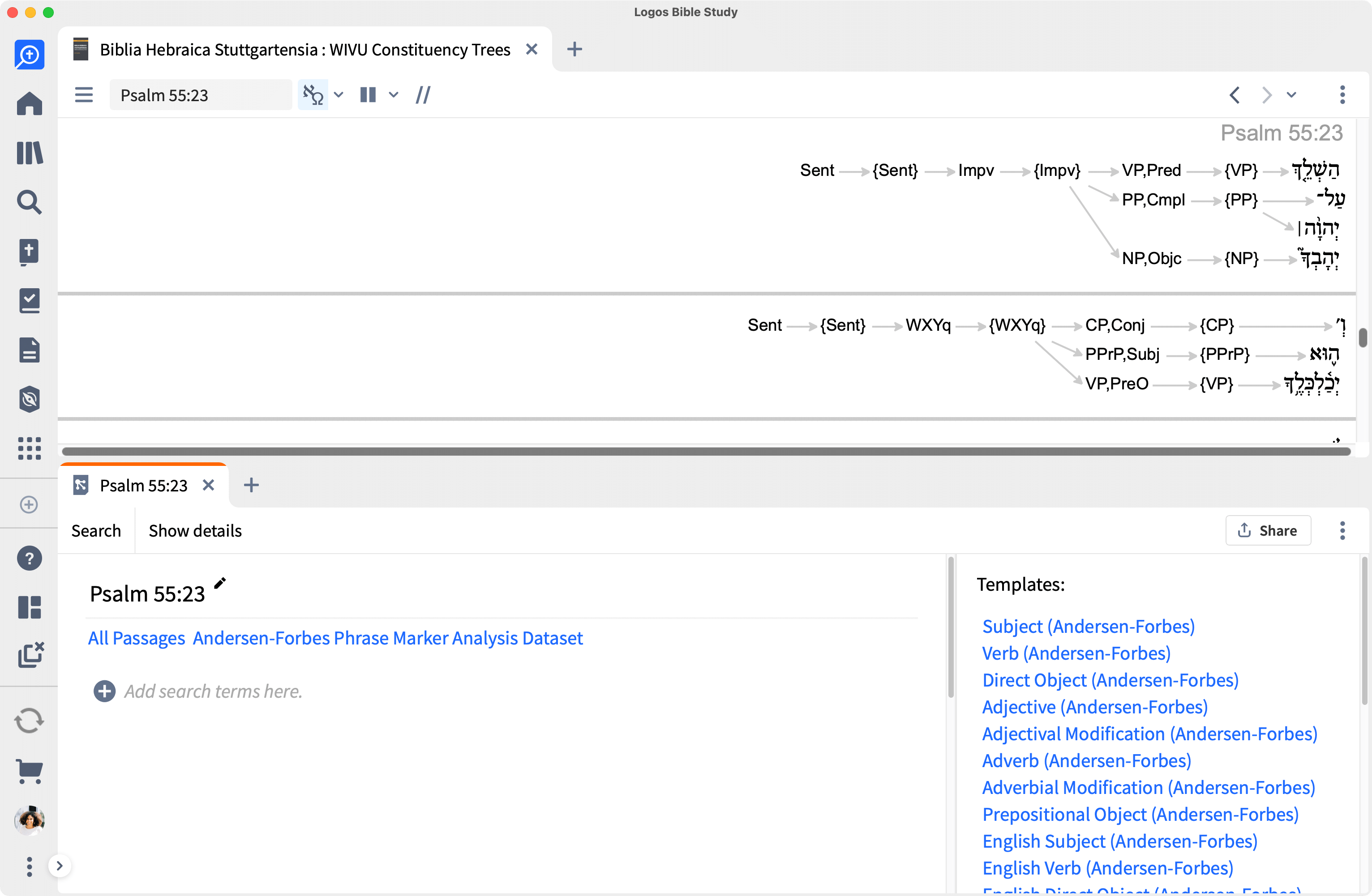Click the Search button in syntax panel
Viewport: 1372px width, 896px height.
(x=96, y=531)
